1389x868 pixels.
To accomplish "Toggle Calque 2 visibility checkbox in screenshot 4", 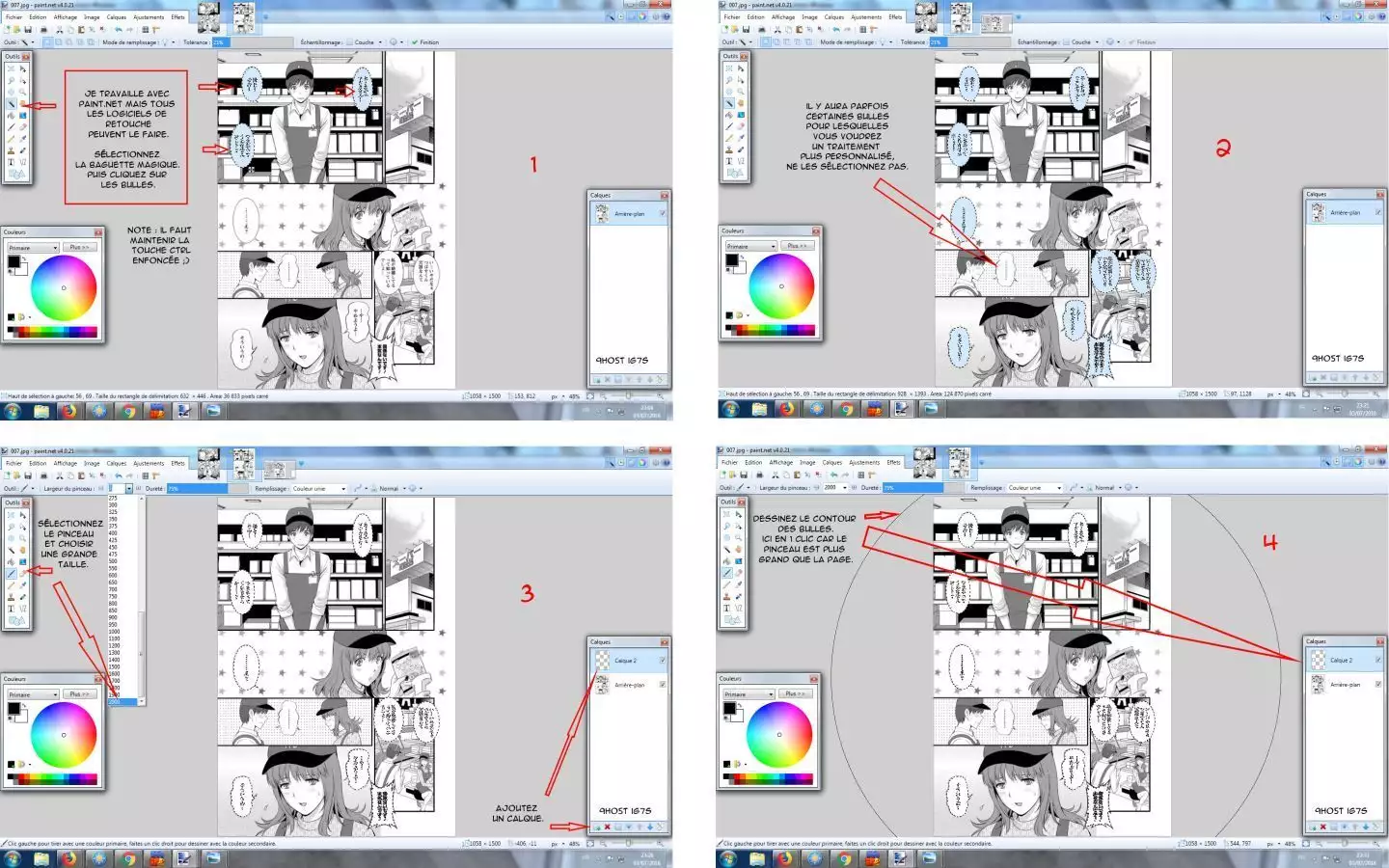I will 1378,660.
